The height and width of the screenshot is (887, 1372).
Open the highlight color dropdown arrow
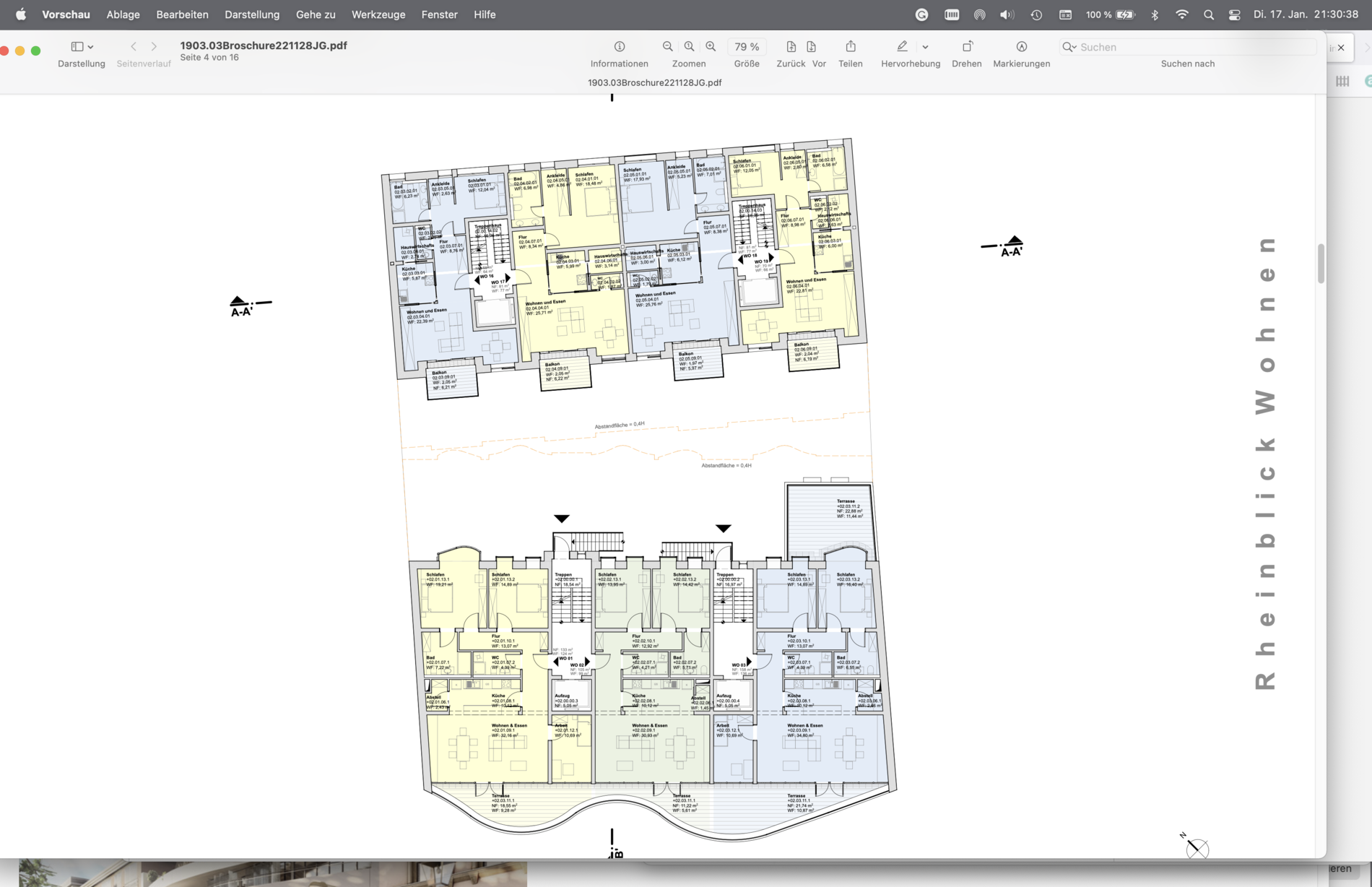coord(925,47)
